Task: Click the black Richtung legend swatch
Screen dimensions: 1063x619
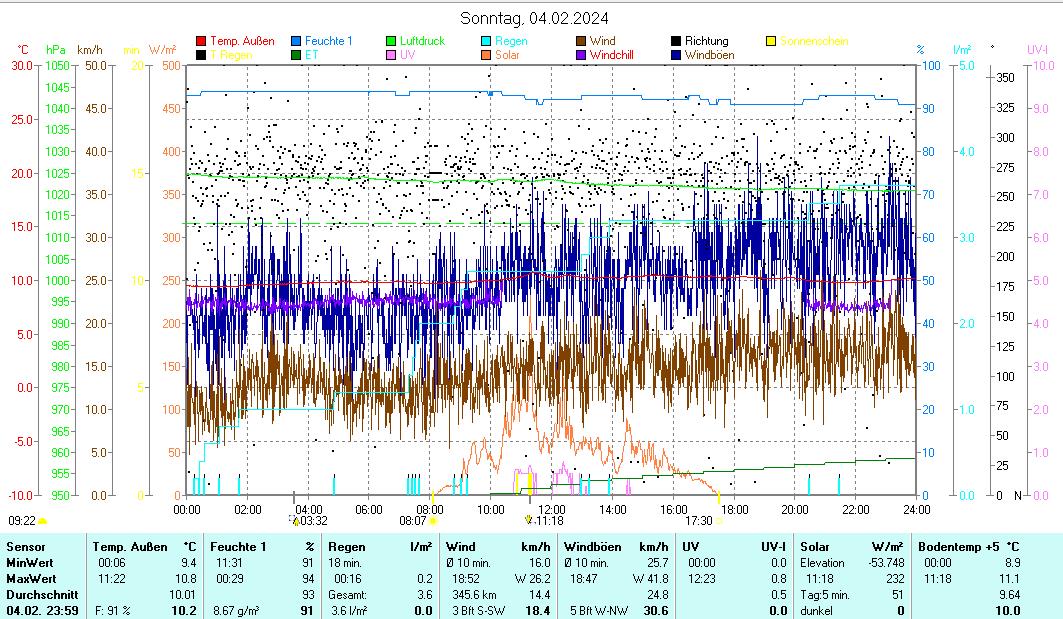Action: click(x=676, y=42)
